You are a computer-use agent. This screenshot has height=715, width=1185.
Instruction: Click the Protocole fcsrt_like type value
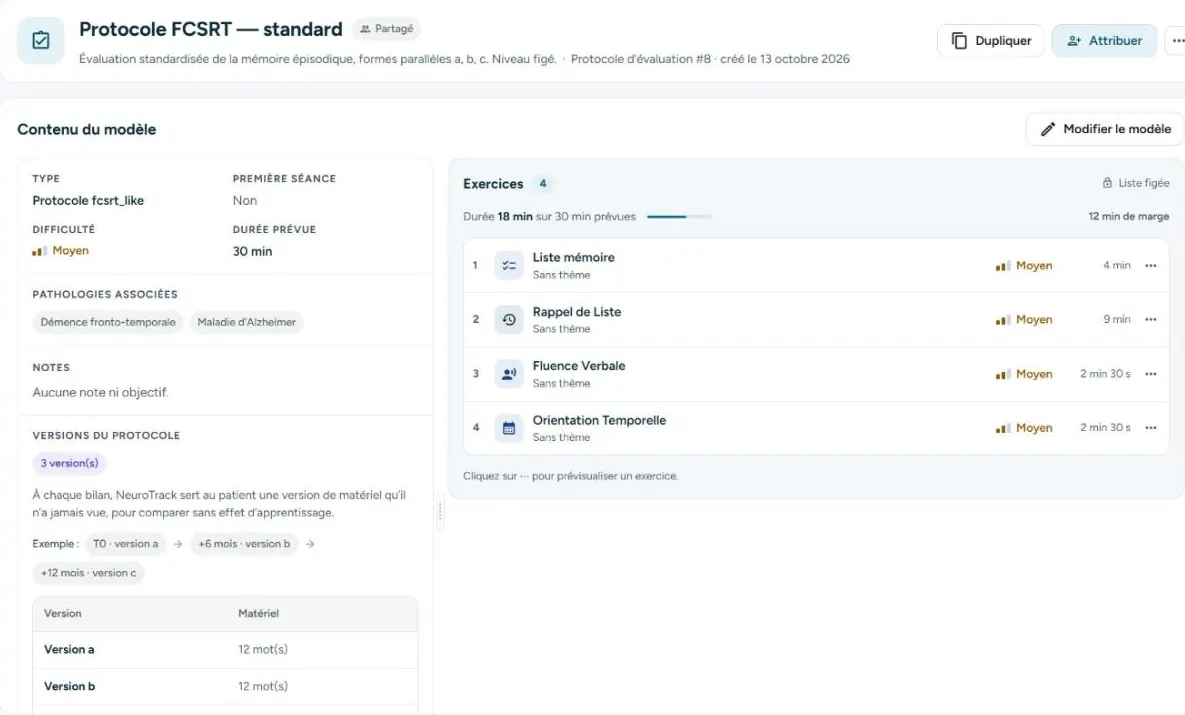click(x=88, y=200)
